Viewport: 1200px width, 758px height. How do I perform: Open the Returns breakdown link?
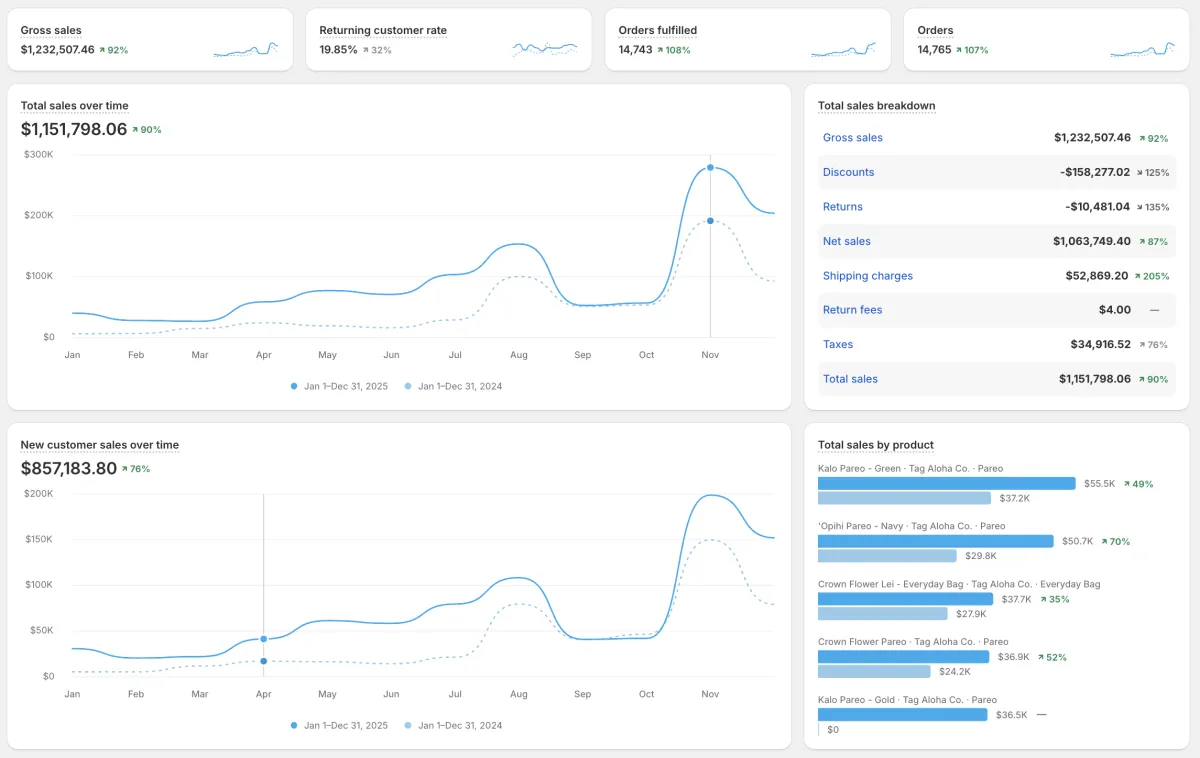point(843,207)
